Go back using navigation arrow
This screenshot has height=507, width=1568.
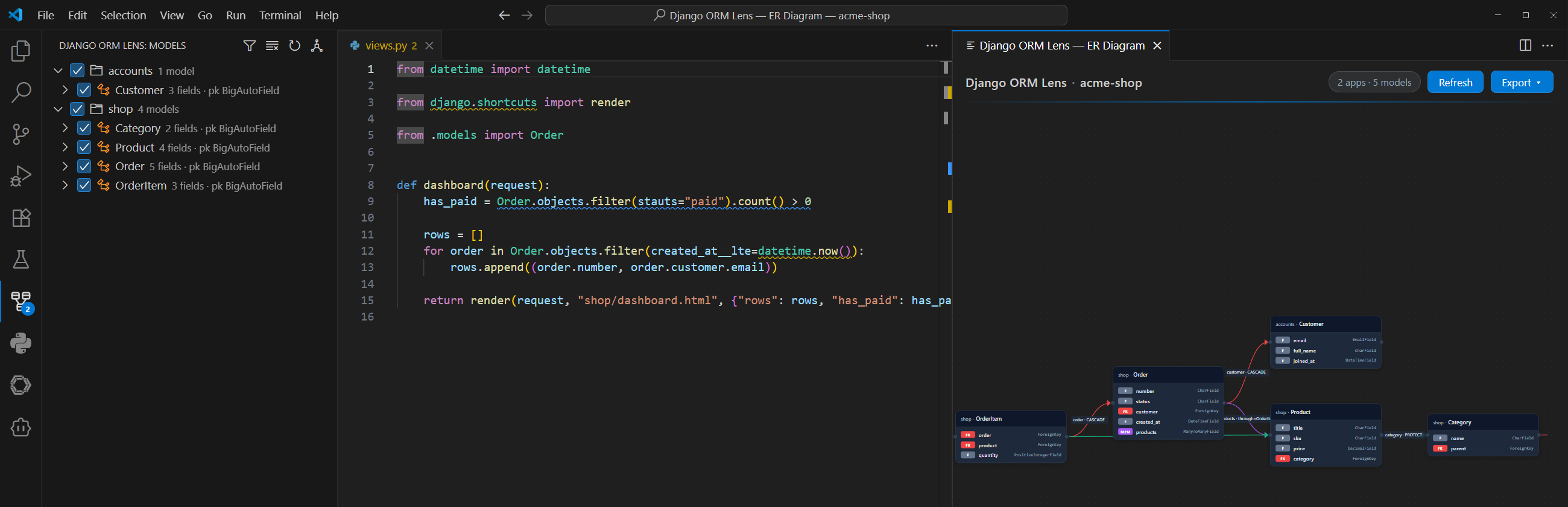pos(504,15)
